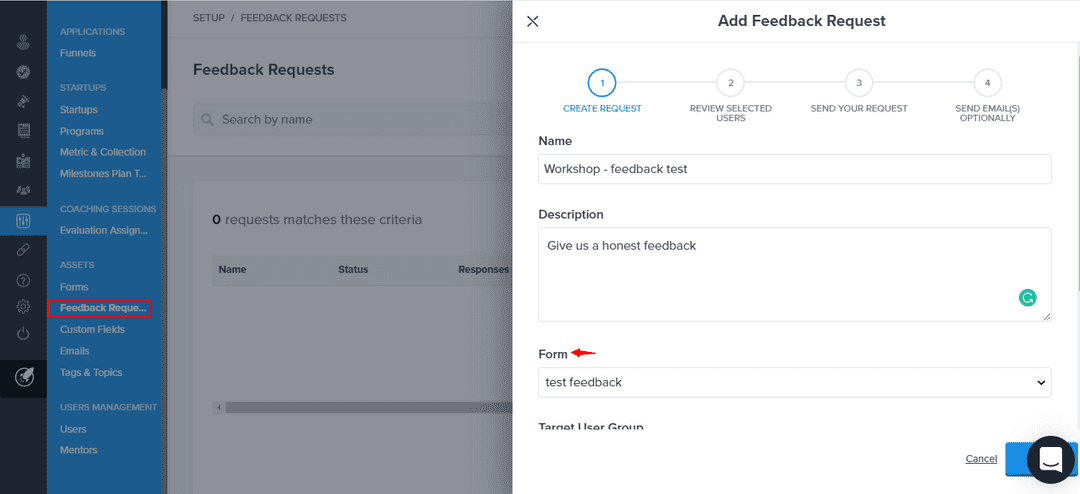This screenshot has height=494, width=1080.
Task: Click the Name input field
Action: coord(794,169)
